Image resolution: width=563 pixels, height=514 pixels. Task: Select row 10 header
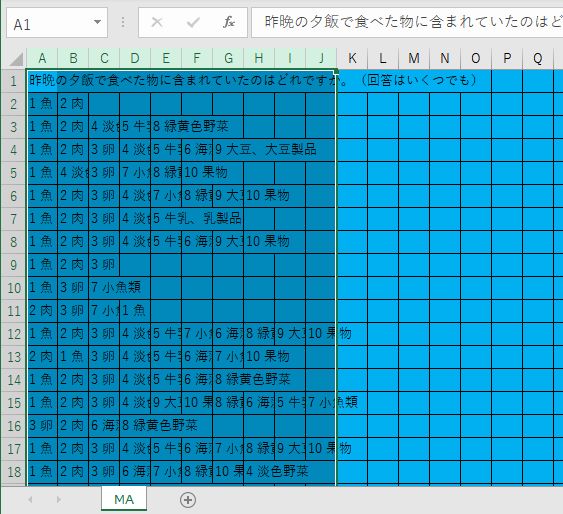(14, 288)
